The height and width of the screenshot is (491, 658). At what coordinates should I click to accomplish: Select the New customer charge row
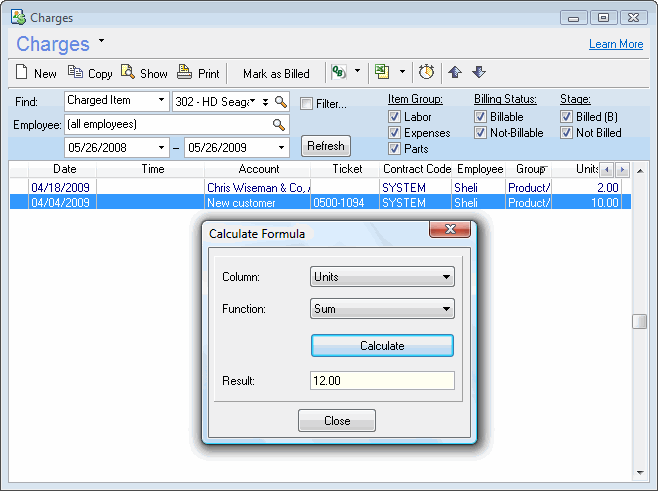click(244, 202)
